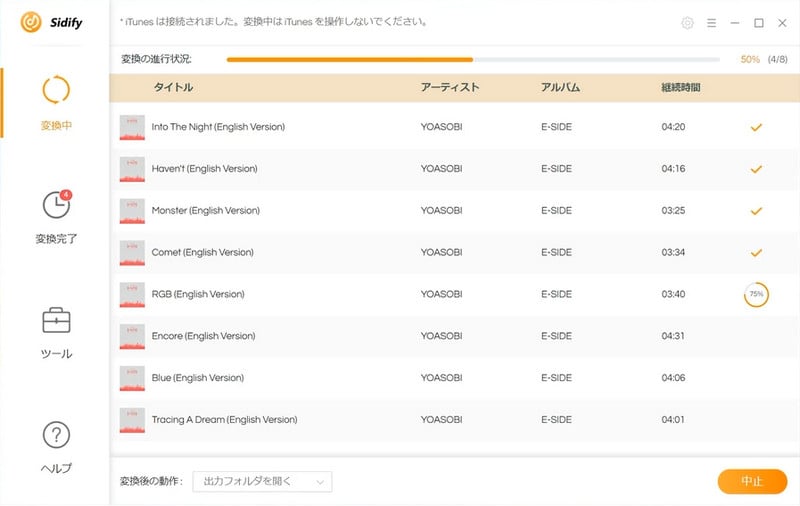This screenshot has width=800, height=506.
Task: Click checkmark for Comet row
Action: pos(756,252)
